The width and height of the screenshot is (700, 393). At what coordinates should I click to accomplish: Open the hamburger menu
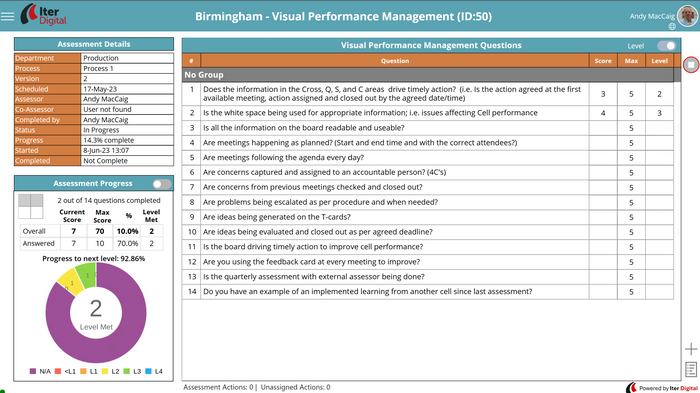pos(8,17)
